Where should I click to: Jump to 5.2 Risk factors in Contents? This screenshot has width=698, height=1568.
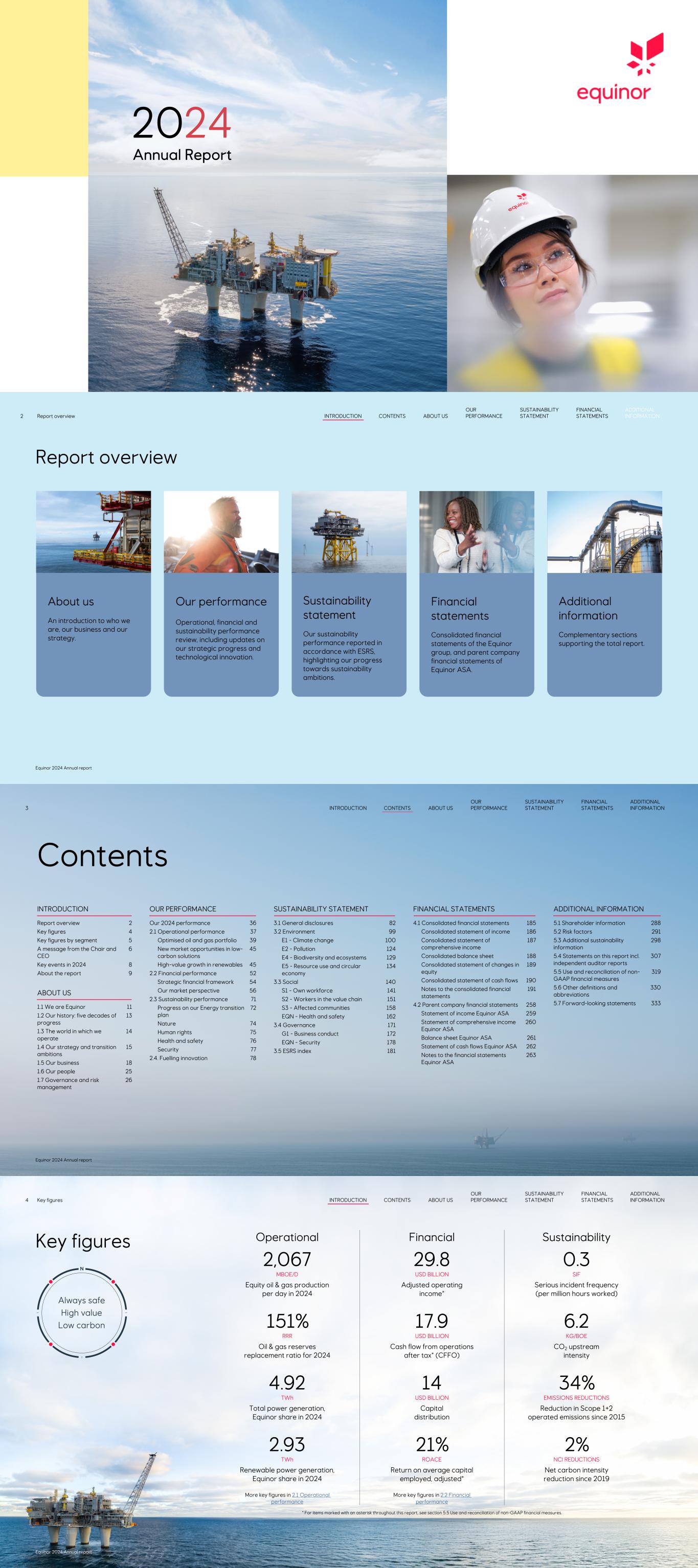(x=573, y=931)
